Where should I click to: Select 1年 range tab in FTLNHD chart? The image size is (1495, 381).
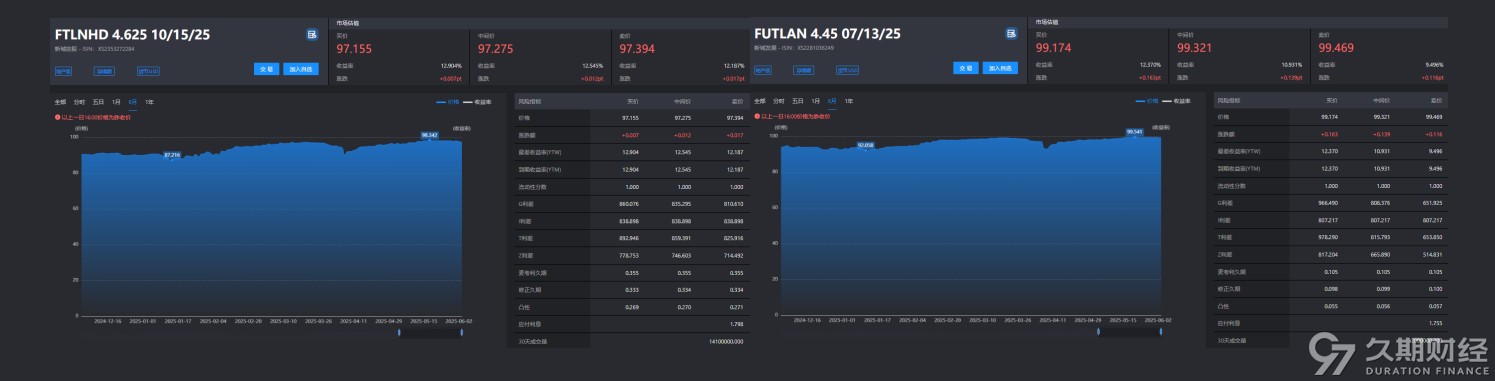pos(149,101)
